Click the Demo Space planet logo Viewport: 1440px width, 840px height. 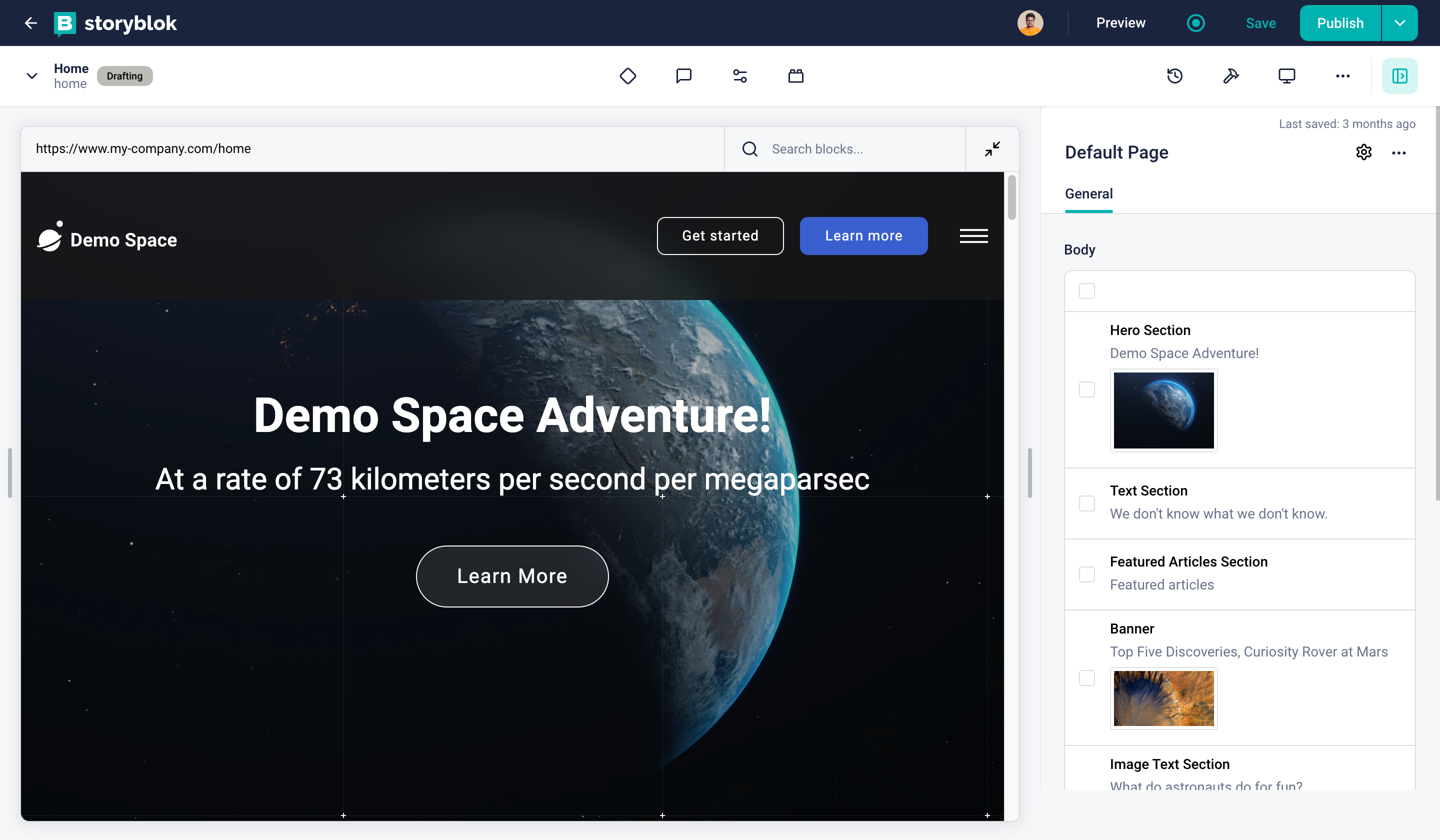107,236
